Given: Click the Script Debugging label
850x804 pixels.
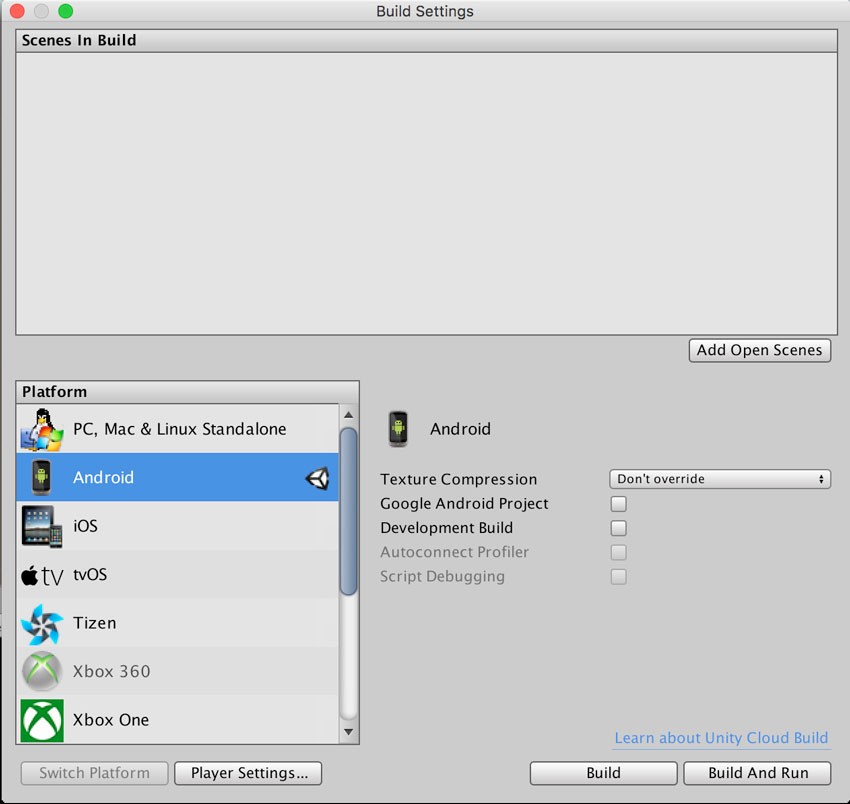Looking at the screenshot, I should pos(442,576).
